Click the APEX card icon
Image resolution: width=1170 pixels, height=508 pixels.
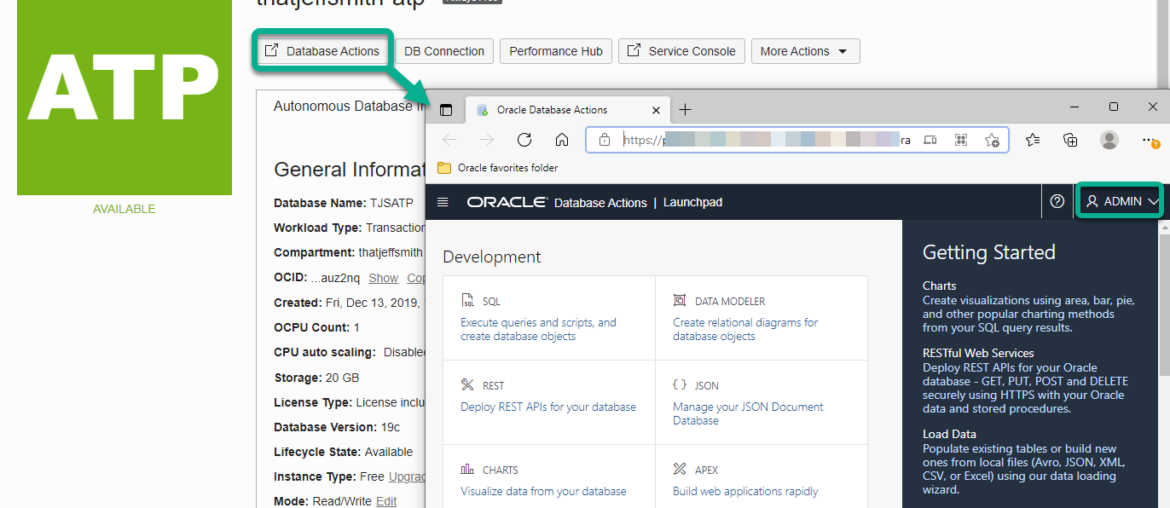coord(679,469)
